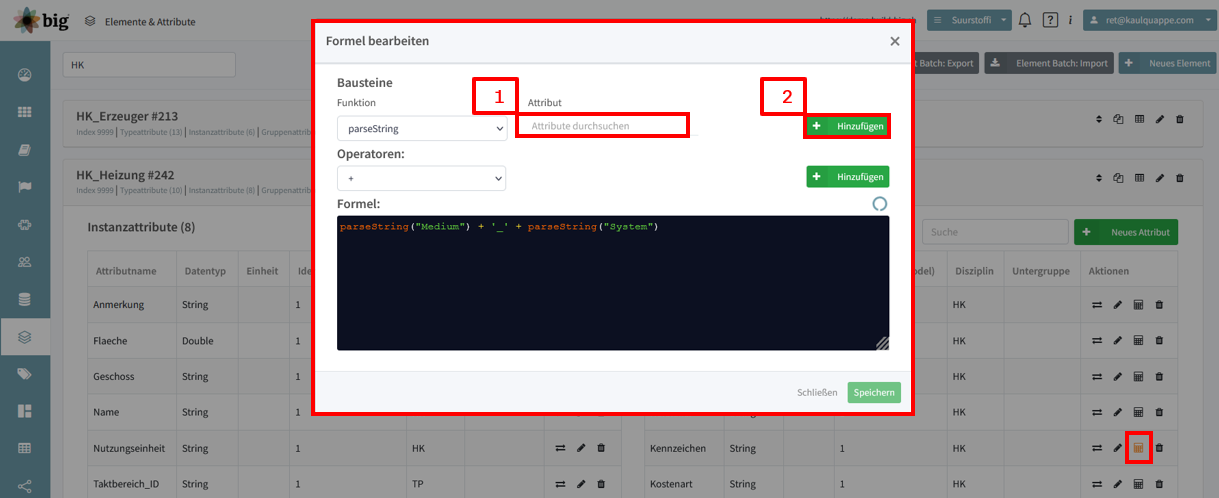The width and height of the screenshot is (1219, 498).
Task: Click inside the Formel code editor
Action: (x=613, y=283)
